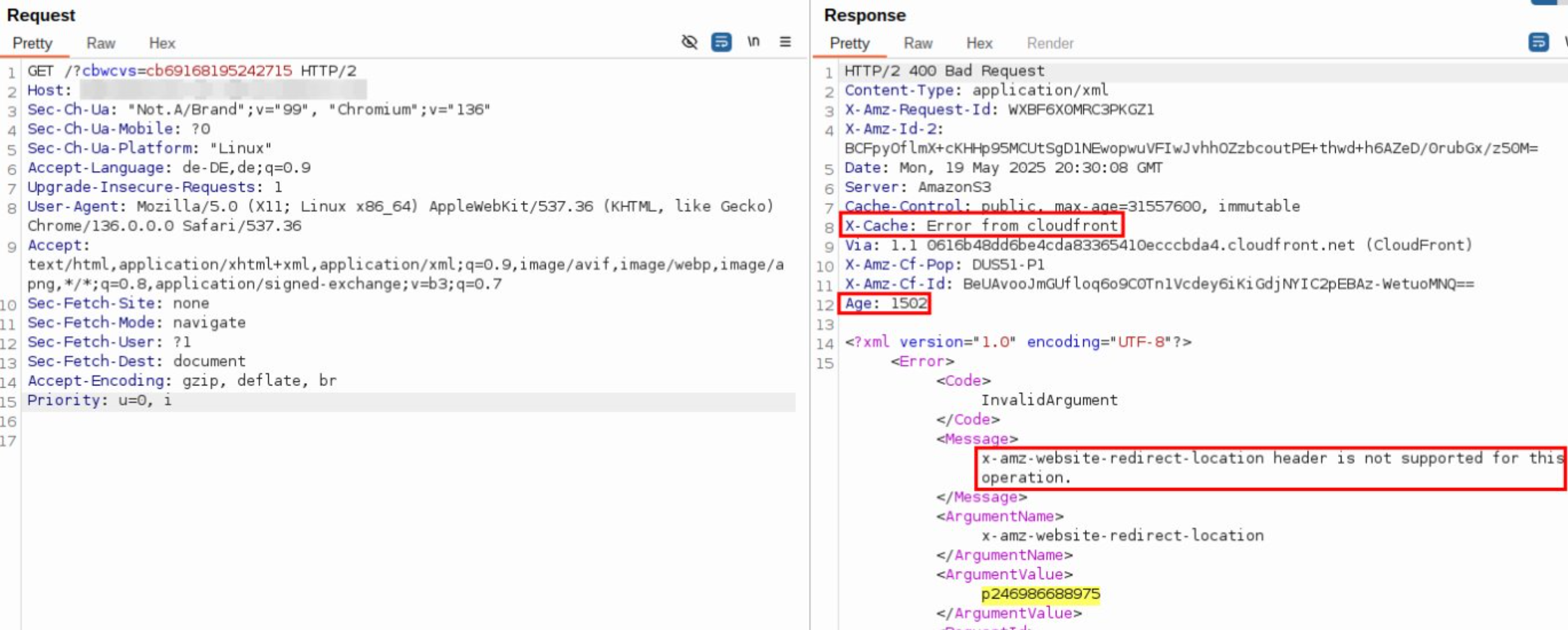Click the Upgrade-Insecure-Requests header

pyautogui.click(x=155, y=187)
